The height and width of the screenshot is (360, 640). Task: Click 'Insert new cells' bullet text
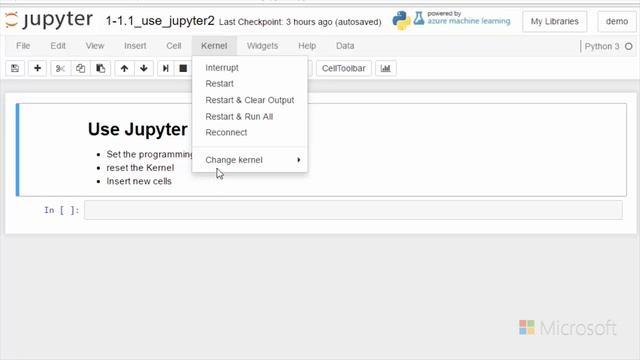coord(139,181)
